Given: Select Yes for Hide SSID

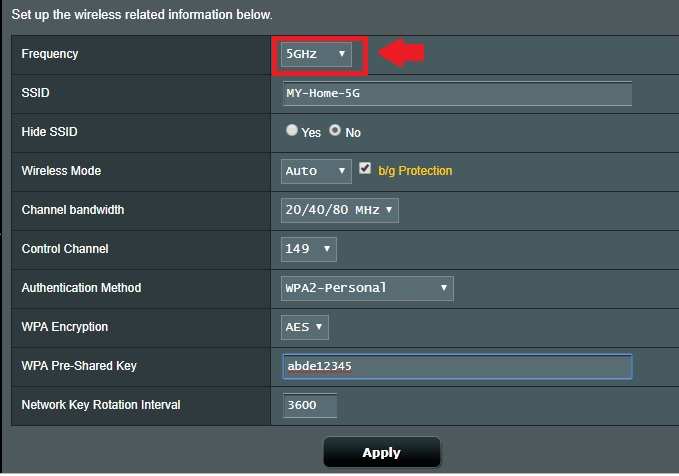Looking at the screenshot, I should pyautogui.click(x=292, y=131).
